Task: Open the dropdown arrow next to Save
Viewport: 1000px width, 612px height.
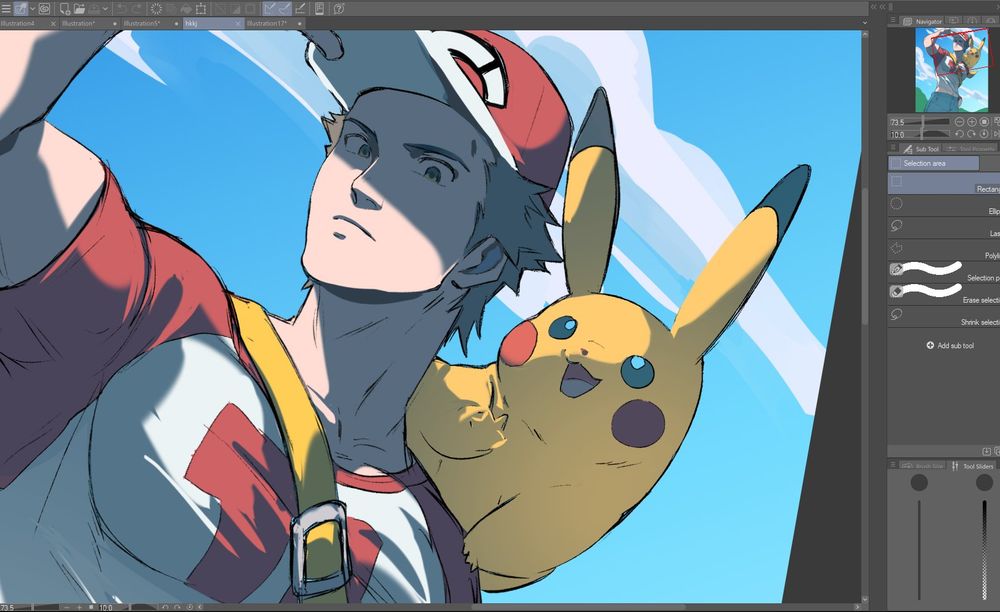Action: (105, 9)
